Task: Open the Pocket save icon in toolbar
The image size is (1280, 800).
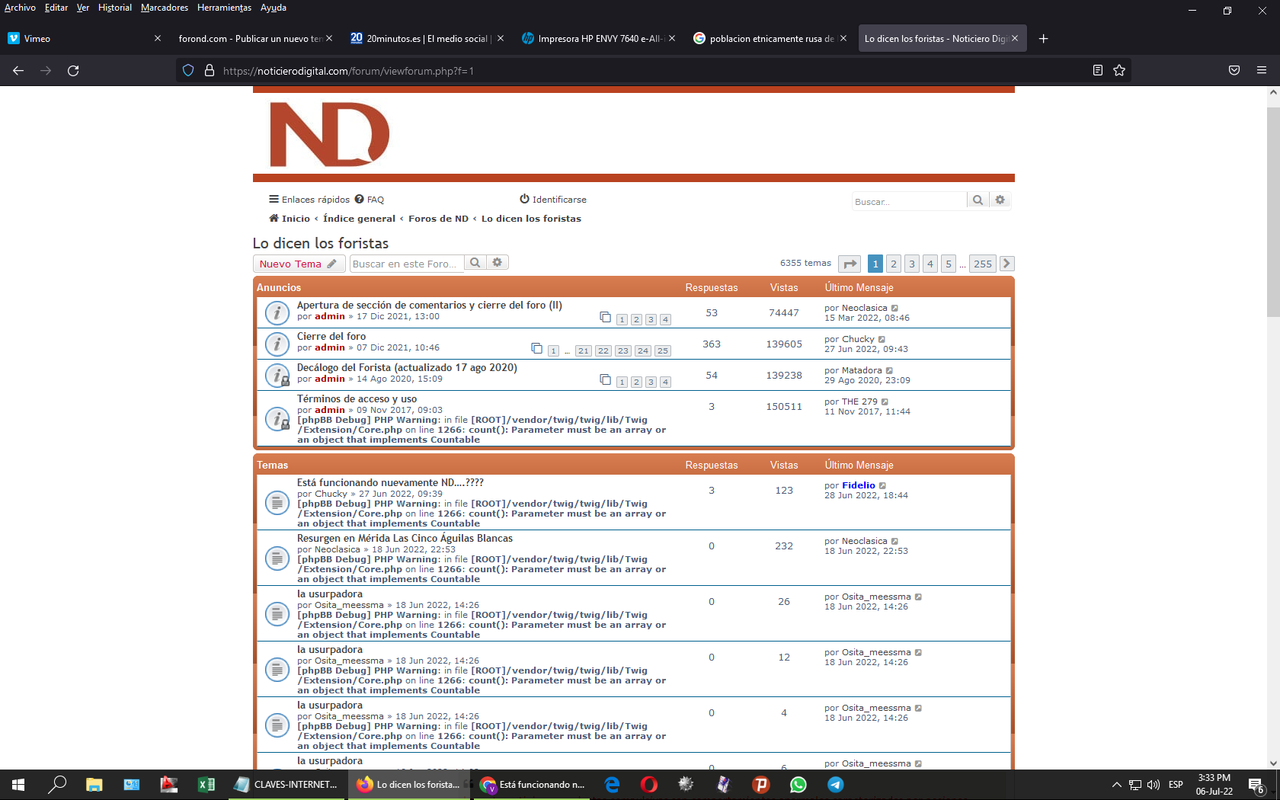Action: pyautogui.click(x=1234, y=71)
